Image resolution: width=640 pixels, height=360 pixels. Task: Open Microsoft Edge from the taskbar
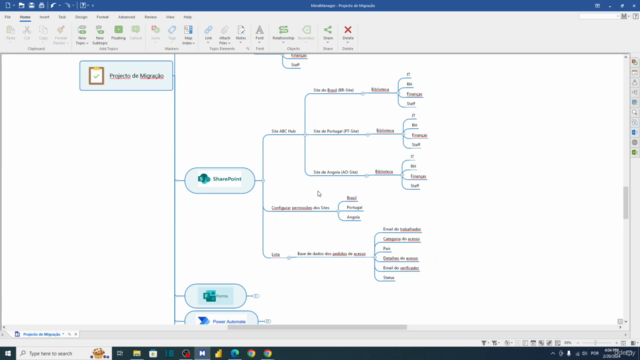(235, 353)
